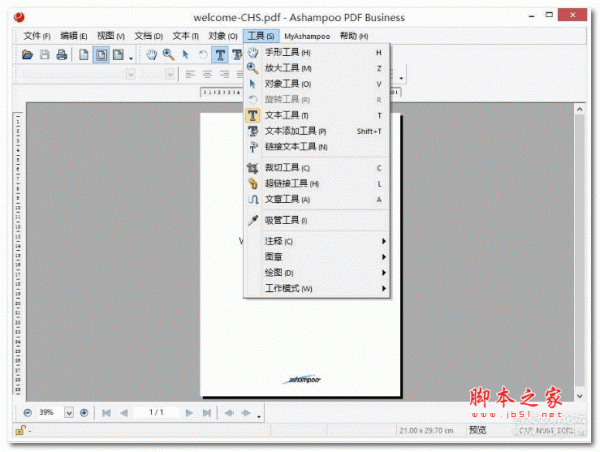Viewport: 600px width, 452px height.
Task: Open the 文件(F) menu
Action: tap(37, 36)
